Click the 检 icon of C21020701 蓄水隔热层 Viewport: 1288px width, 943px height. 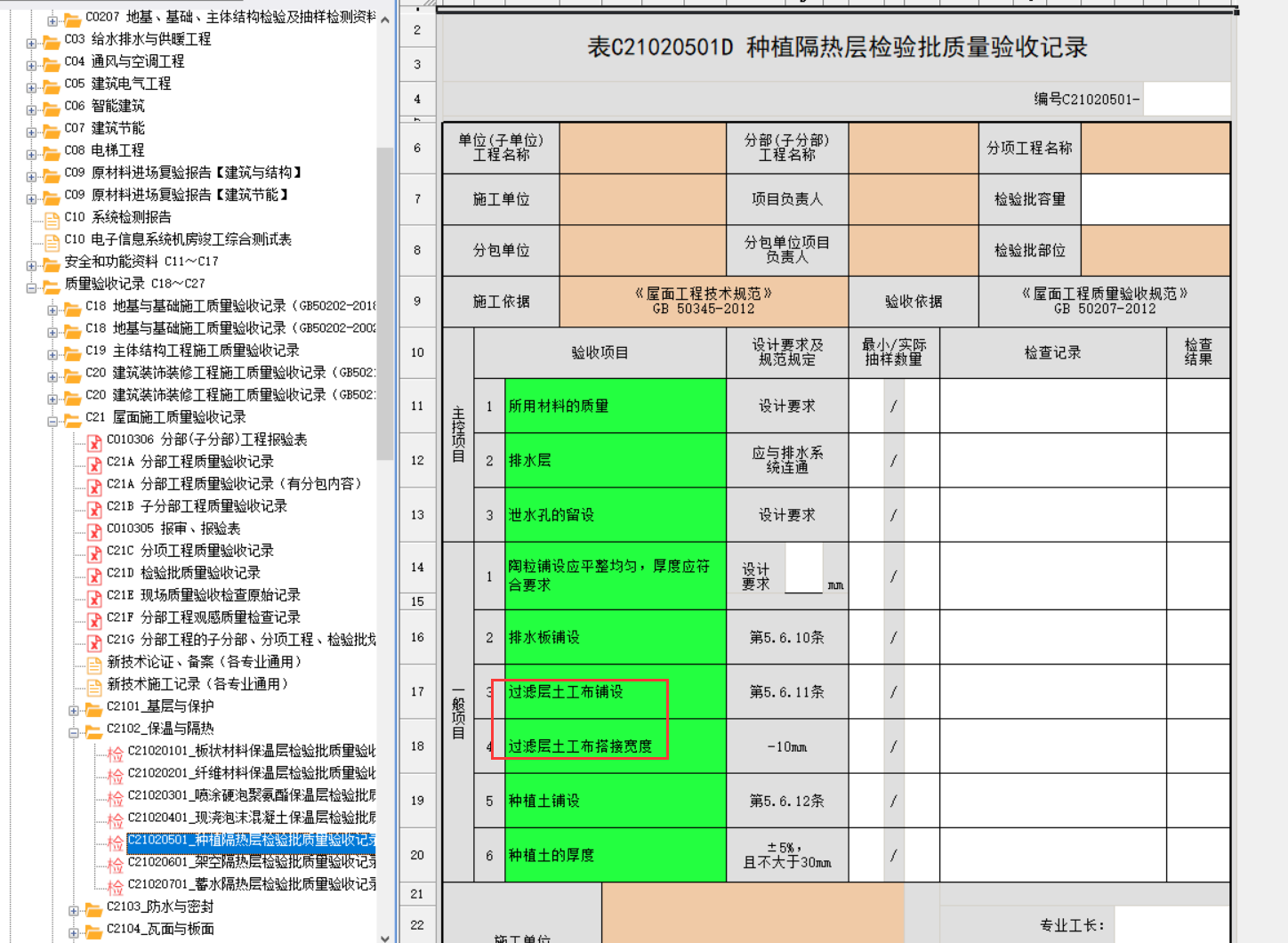[116, 887]
